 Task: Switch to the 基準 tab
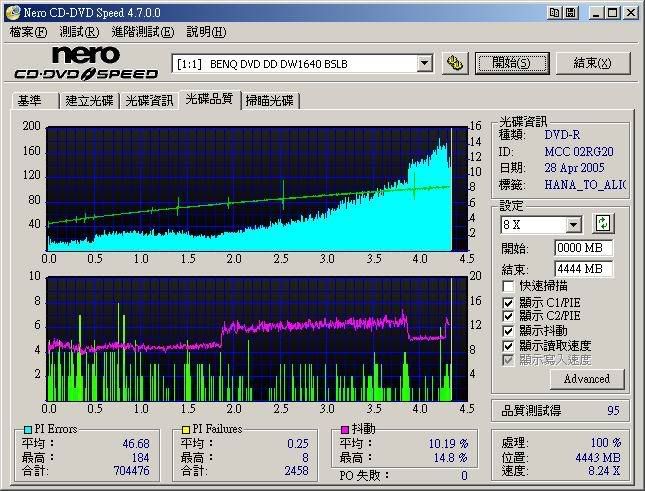tap(35, 101)
